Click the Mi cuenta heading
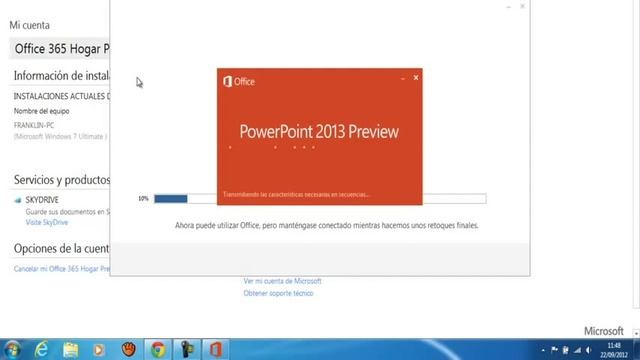The width and height of the screenshot is (640, 360). click(x=29, y=25)
